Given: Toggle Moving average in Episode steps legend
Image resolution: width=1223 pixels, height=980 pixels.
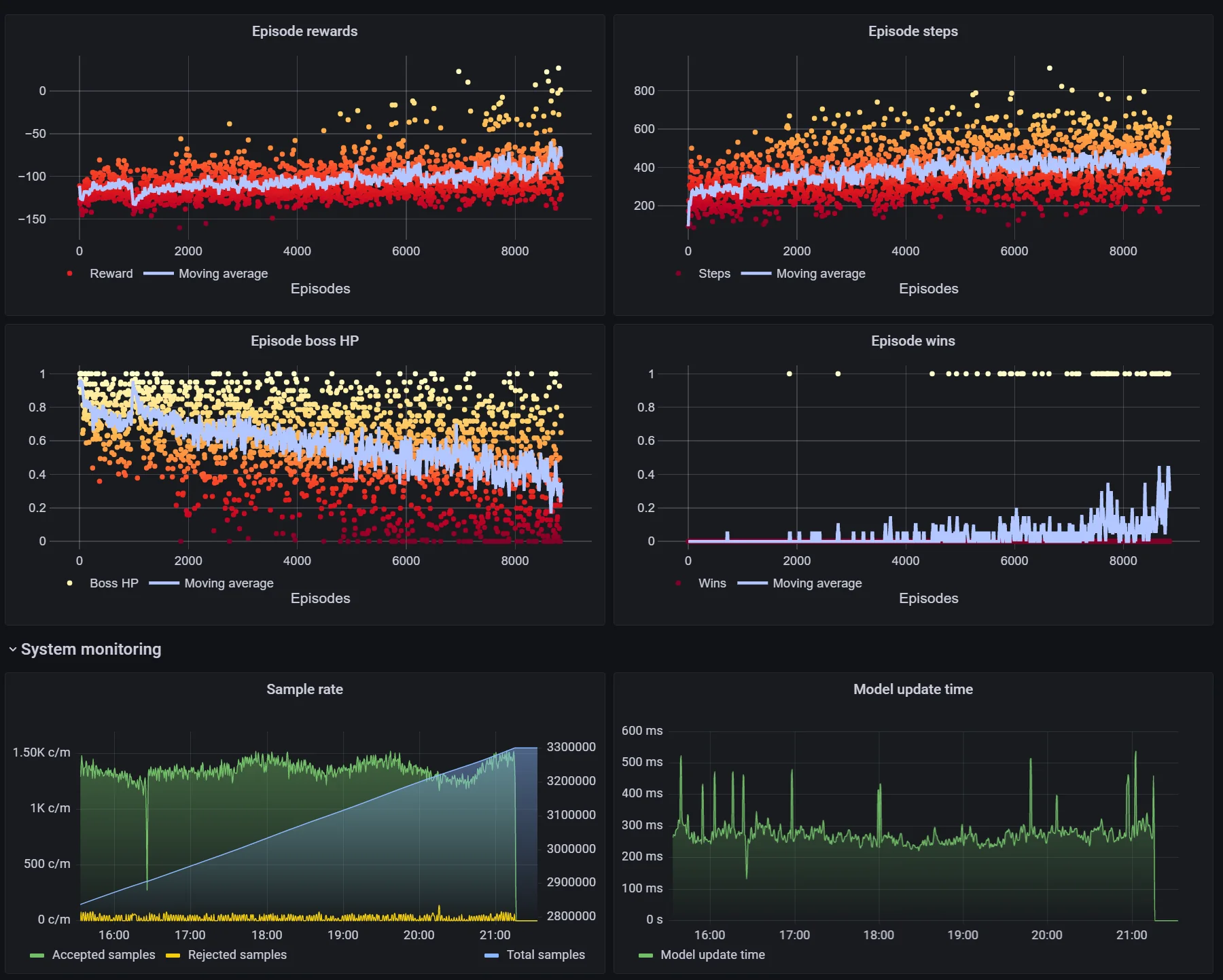Looking at the screenshot, I should point(821,274).
